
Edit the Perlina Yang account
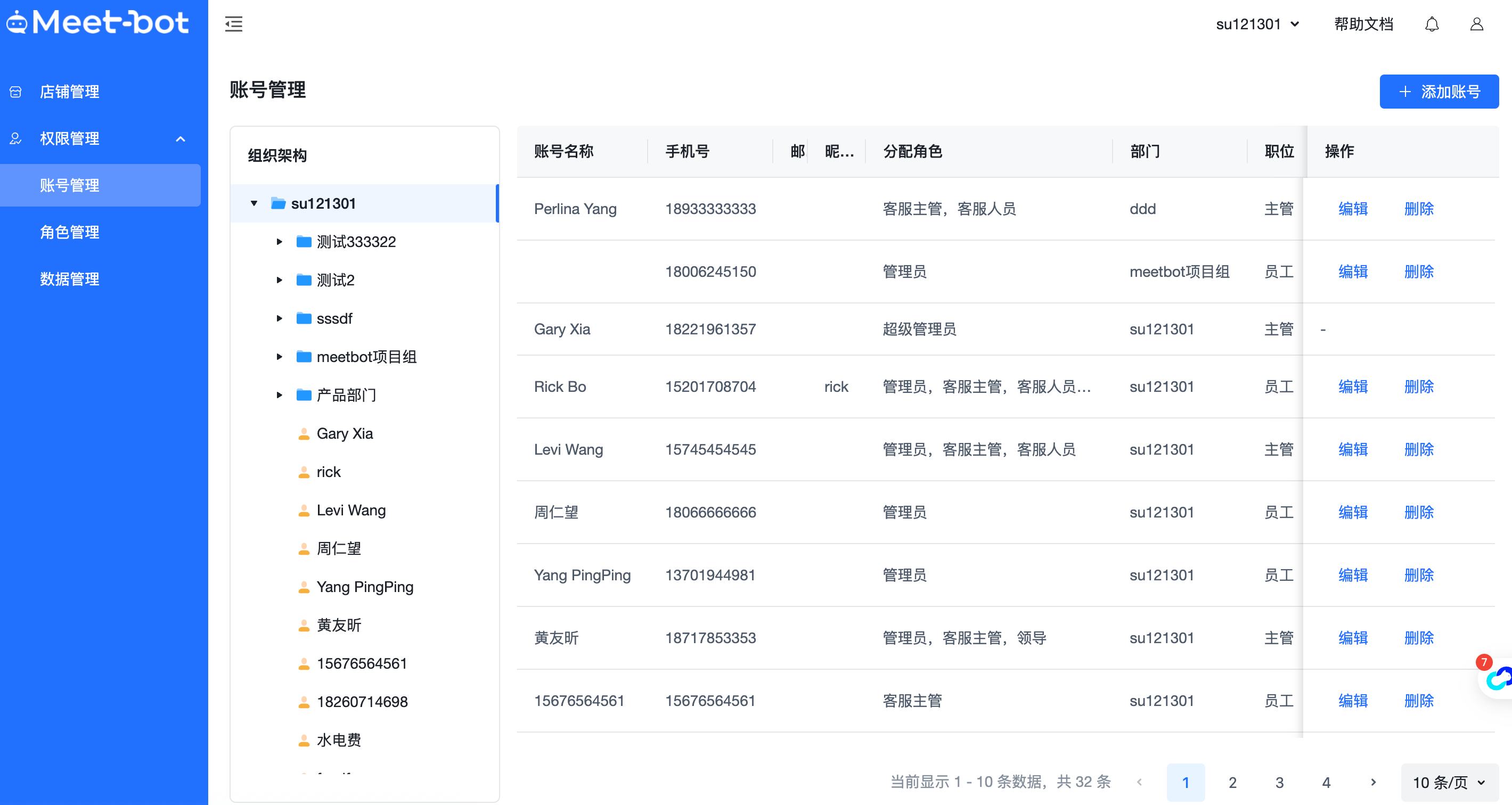(1353, 209)
